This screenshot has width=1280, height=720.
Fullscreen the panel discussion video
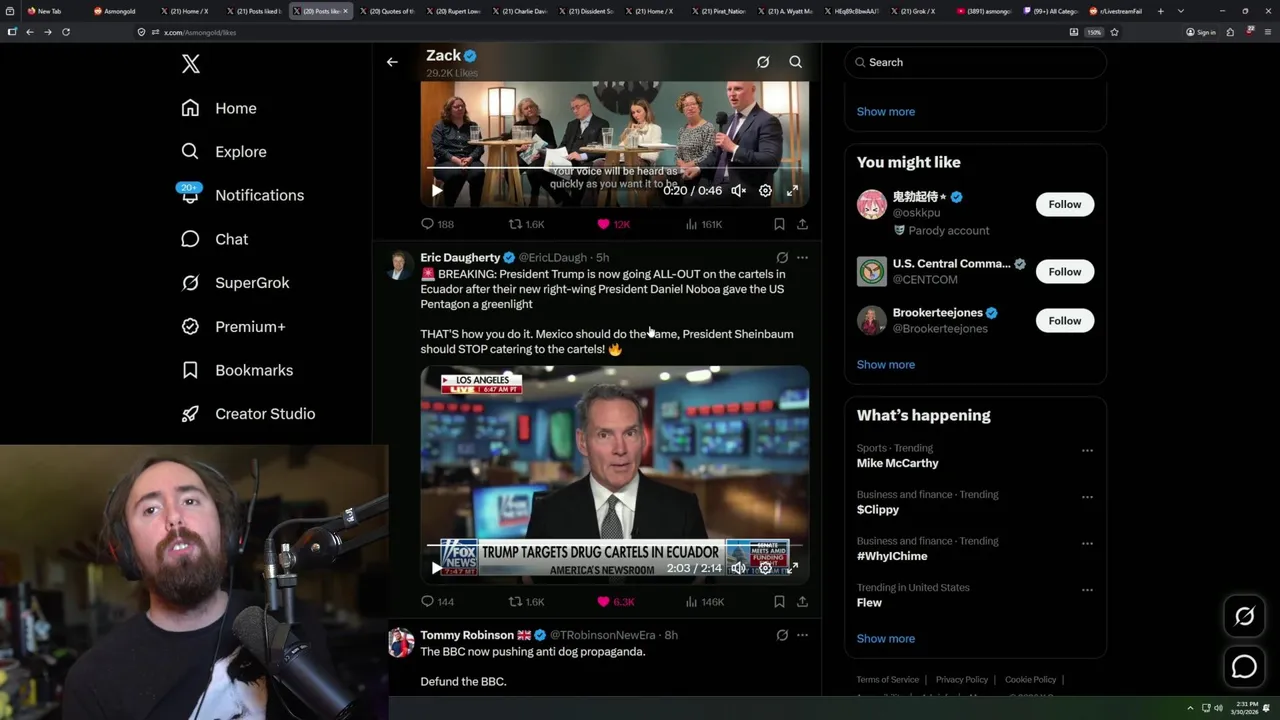(x=792, y=190)
